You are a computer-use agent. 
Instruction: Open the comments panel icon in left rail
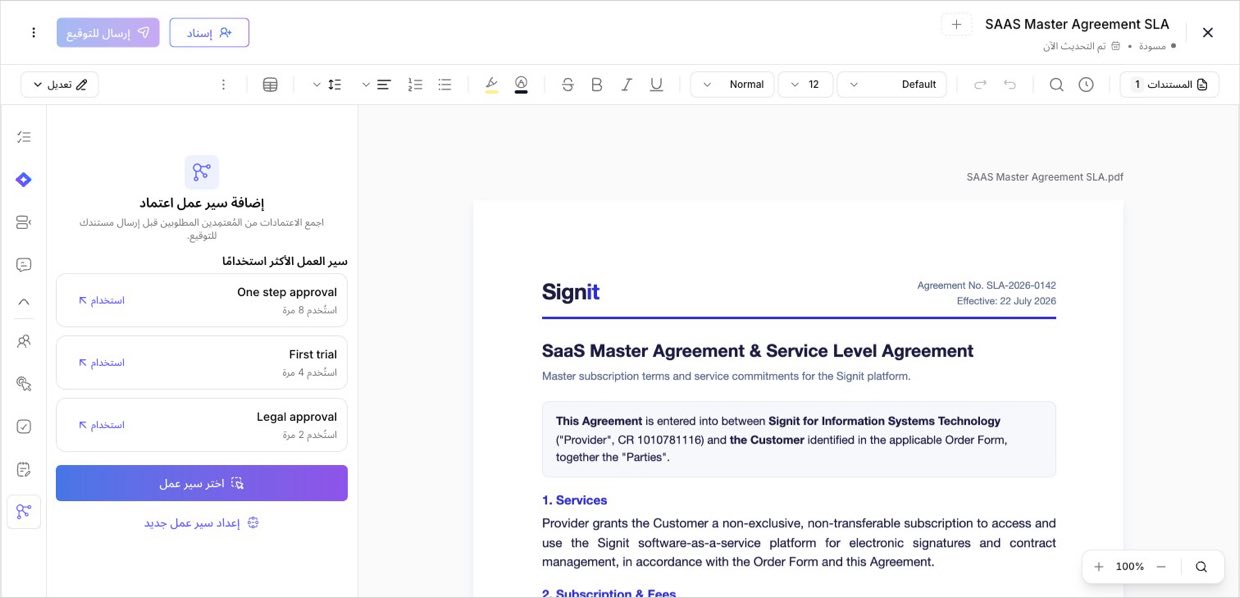[24, 265]
